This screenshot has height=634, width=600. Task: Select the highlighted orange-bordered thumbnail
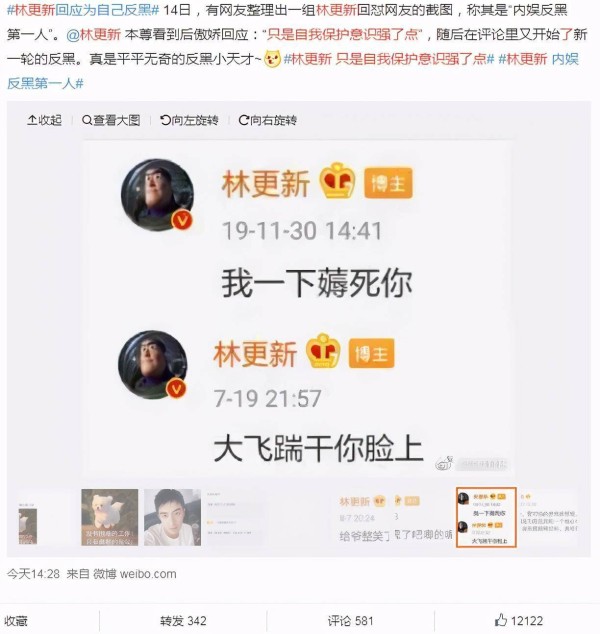[x=486, y=518]
